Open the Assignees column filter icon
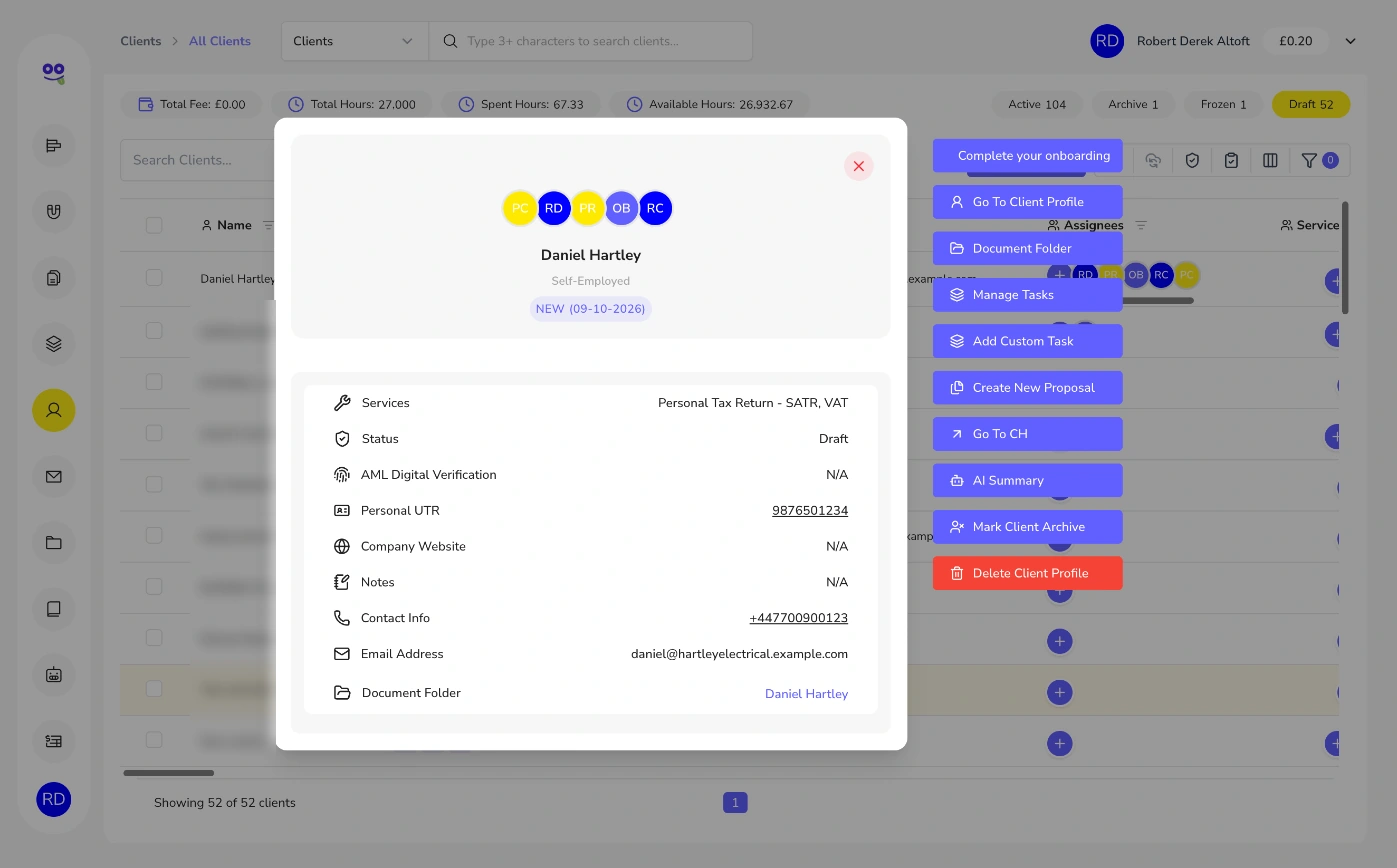1397x868 pixels. click(1141, 225)
